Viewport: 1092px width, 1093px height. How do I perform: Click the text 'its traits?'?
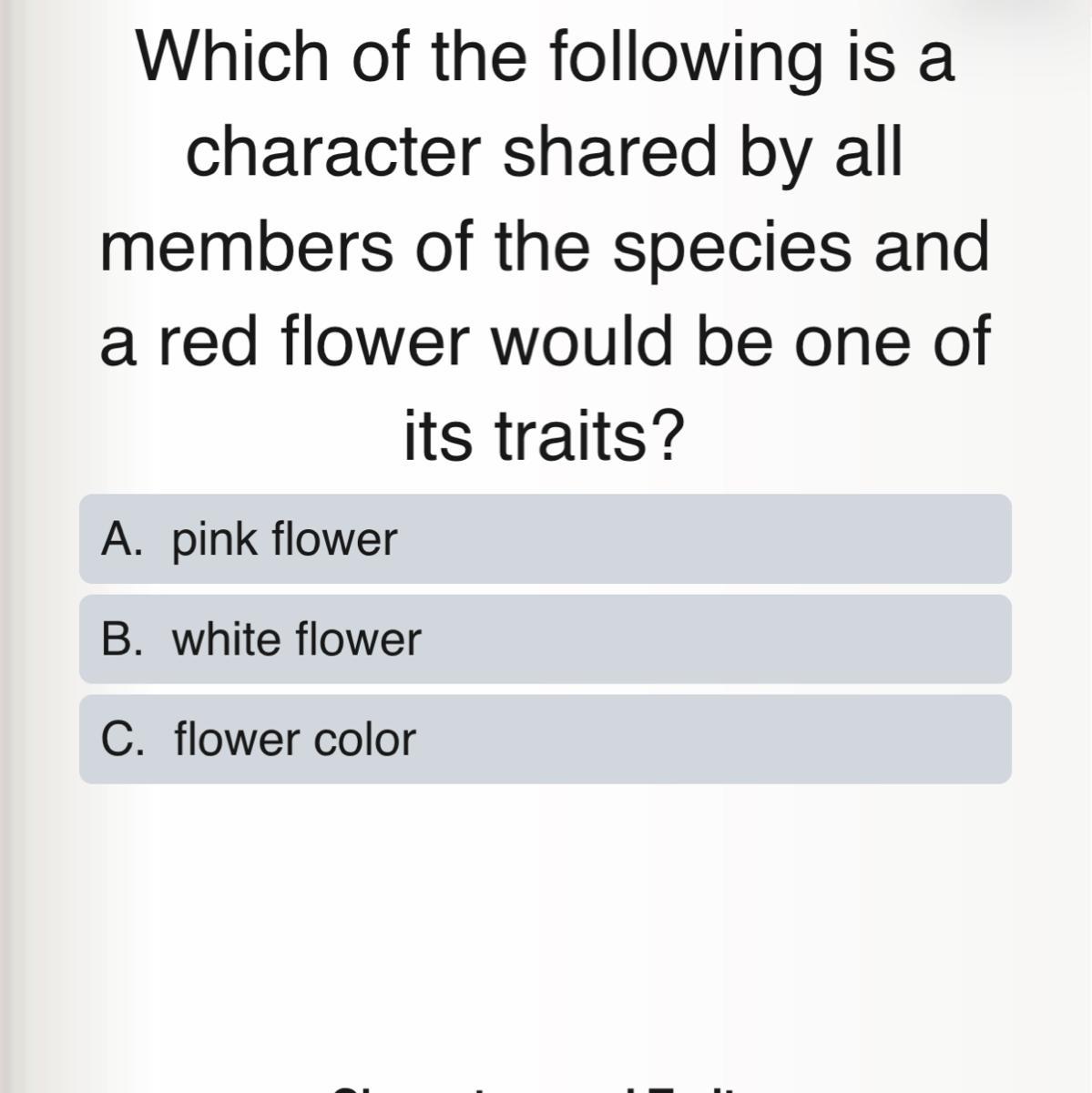pos(543,437)
